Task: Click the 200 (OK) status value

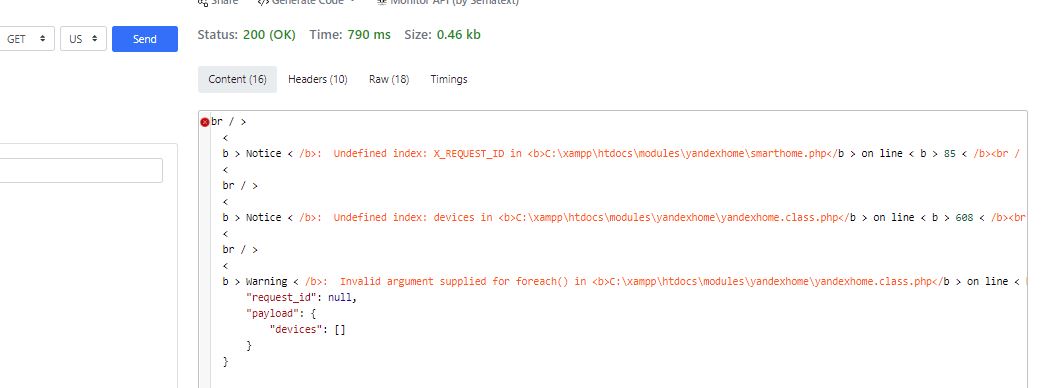Action: pos(269,35)
